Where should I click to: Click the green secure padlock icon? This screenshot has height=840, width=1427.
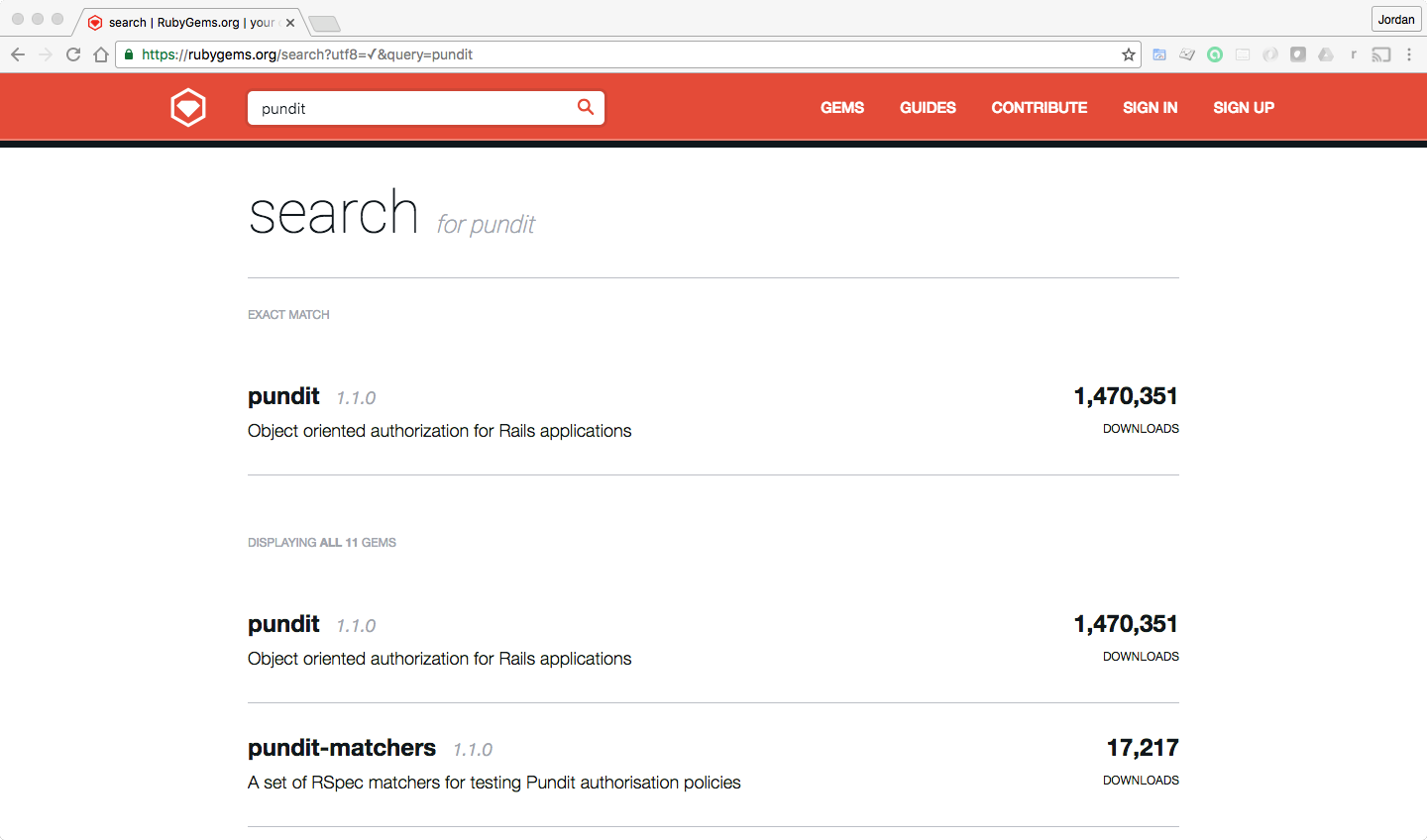(x=129, y=54)
